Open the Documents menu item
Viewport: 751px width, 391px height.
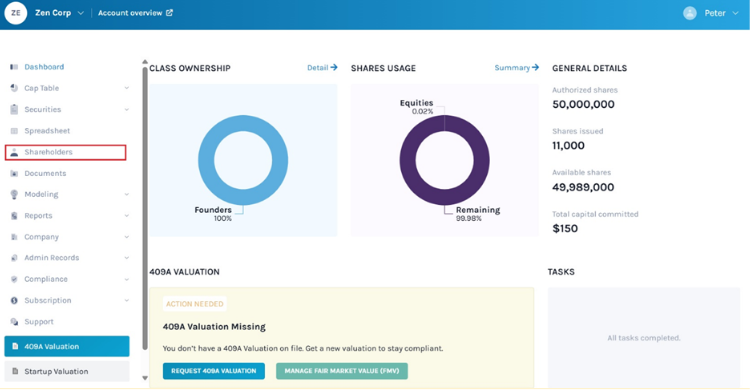45,173
